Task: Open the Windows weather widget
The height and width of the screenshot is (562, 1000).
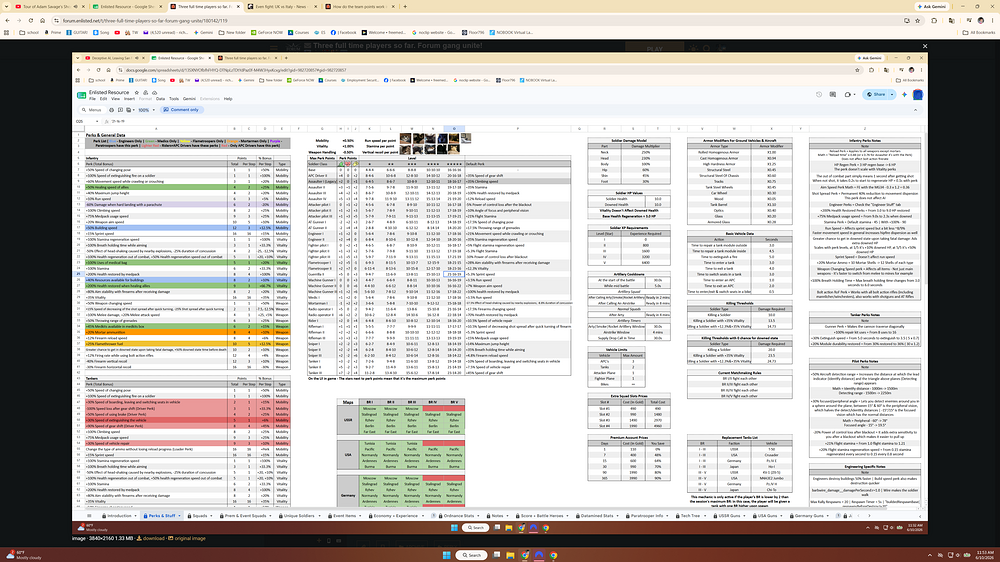Action: coord(23,555)
